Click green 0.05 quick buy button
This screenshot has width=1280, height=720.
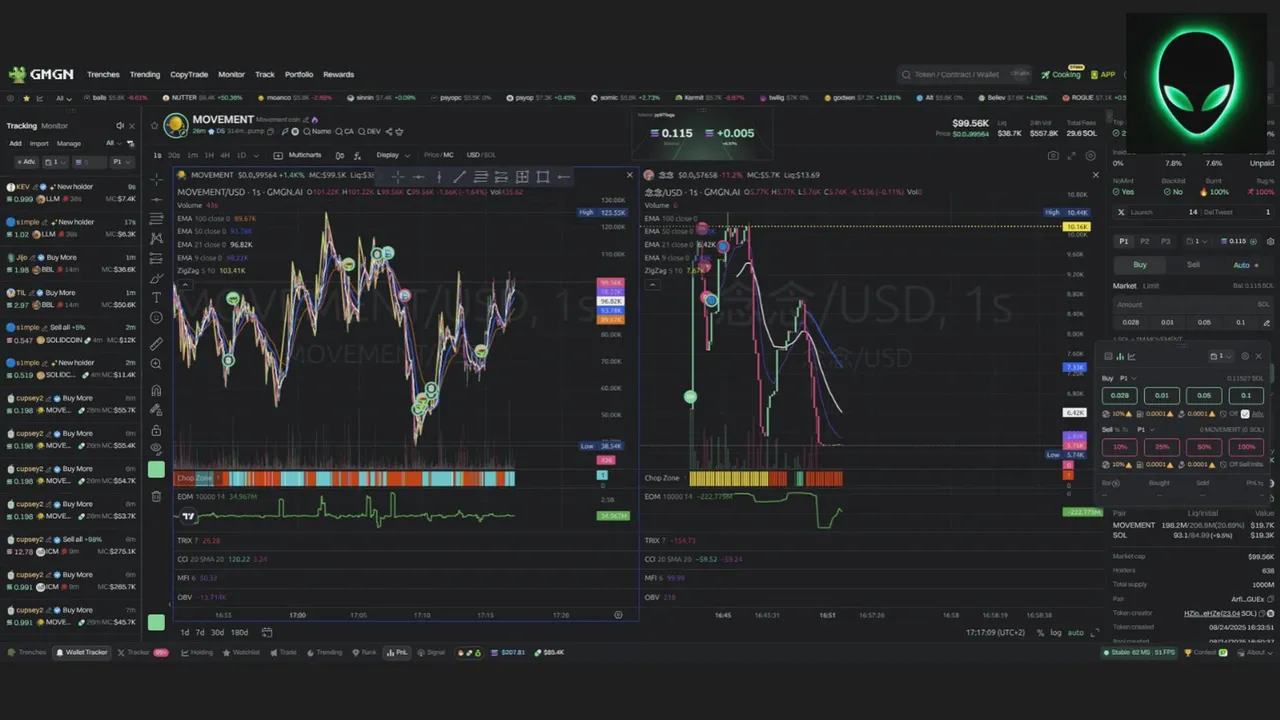[1204, 395]
